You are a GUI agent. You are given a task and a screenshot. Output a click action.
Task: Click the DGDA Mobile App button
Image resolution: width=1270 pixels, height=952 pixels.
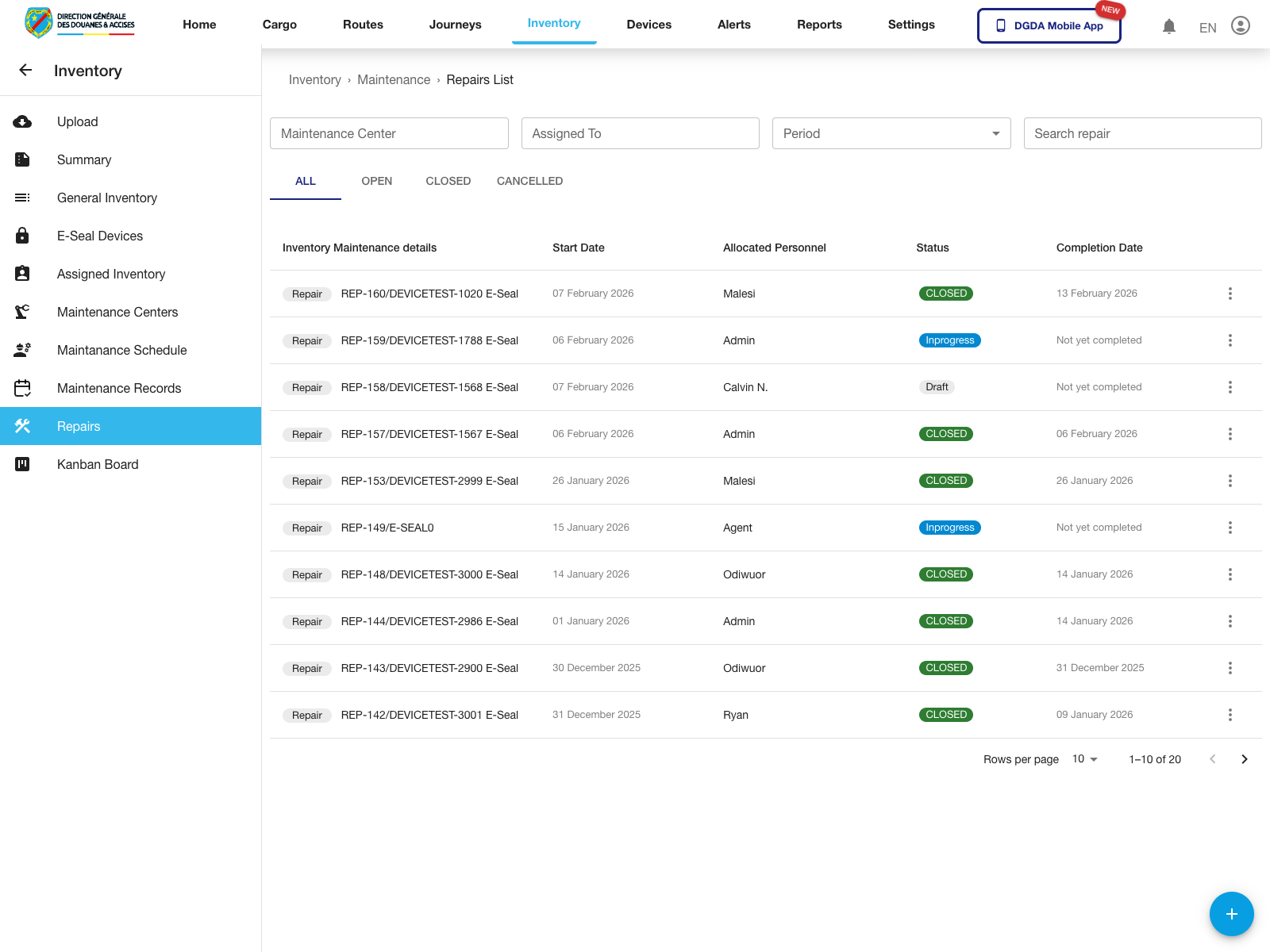tap(1049, 26)
